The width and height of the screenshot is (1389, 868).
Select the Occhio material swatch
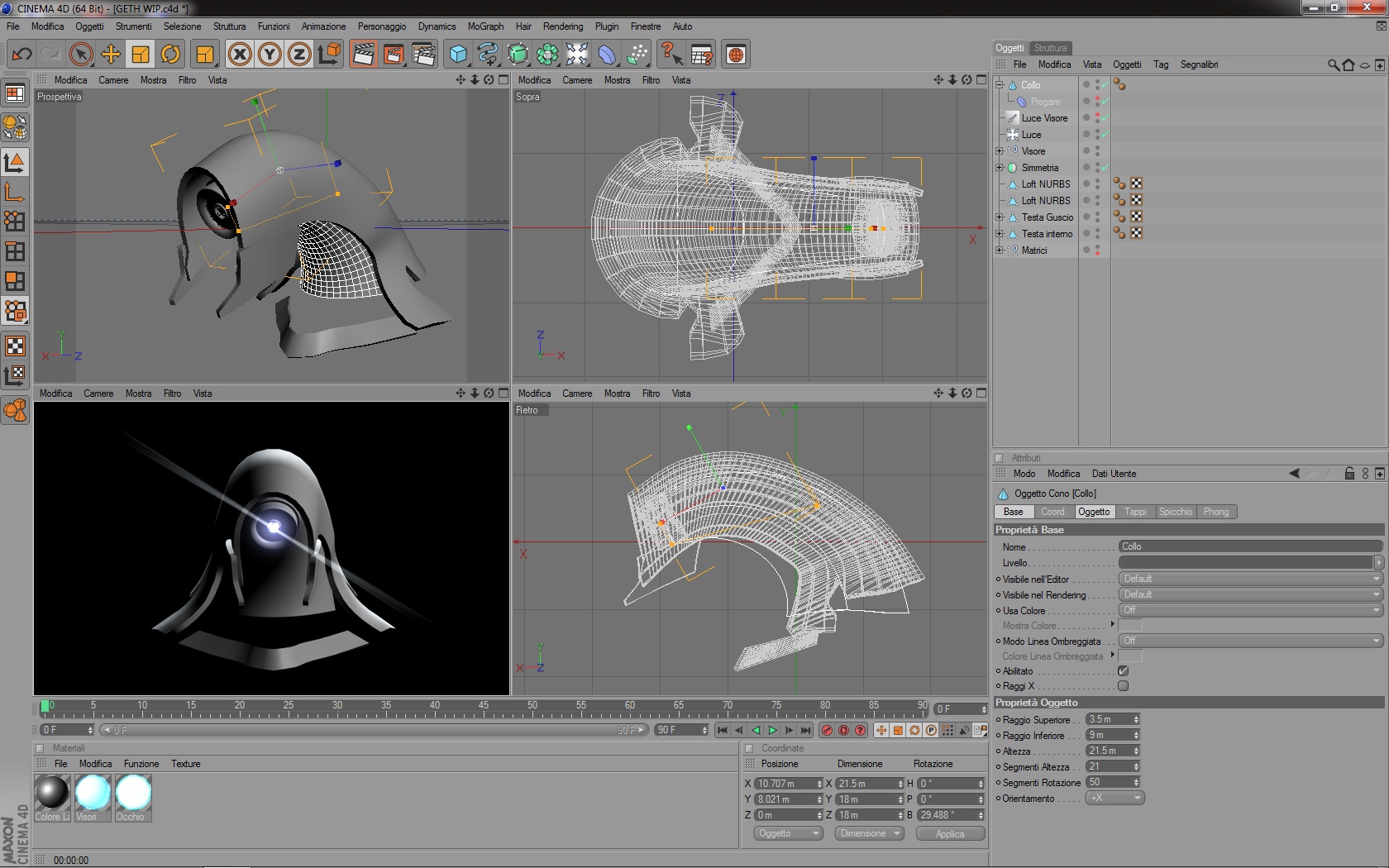pyautogui.click(x=133, y=793)
